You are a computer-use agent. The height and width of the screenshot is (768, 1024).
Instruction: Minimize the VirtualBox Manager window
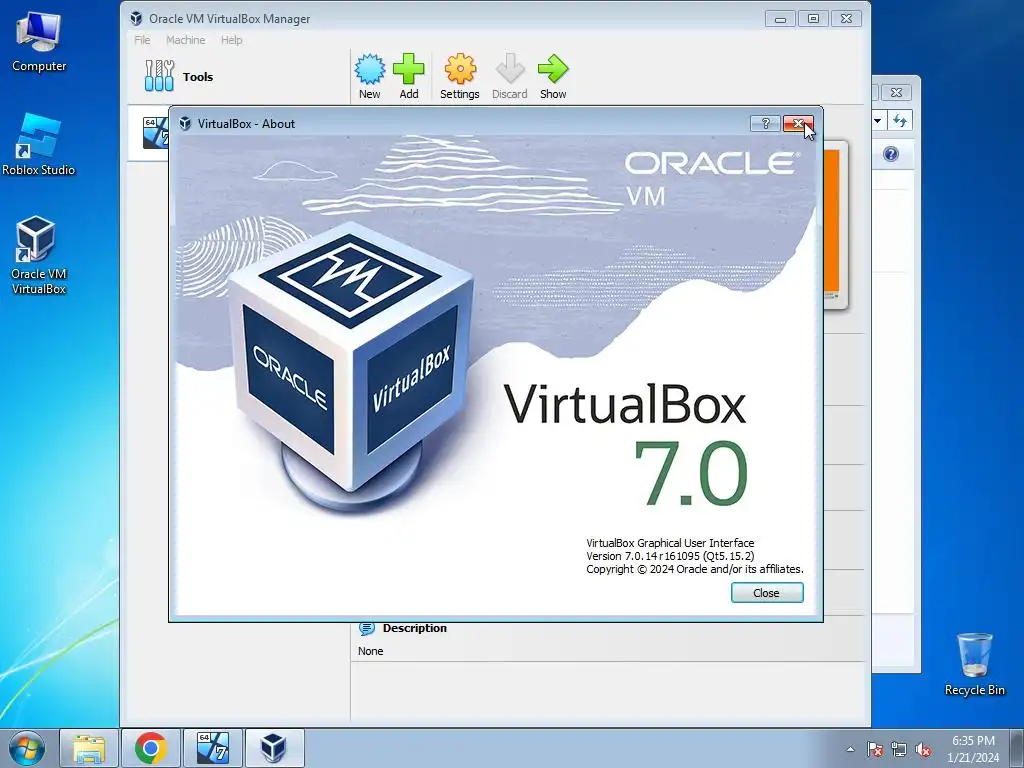point(780,19)
